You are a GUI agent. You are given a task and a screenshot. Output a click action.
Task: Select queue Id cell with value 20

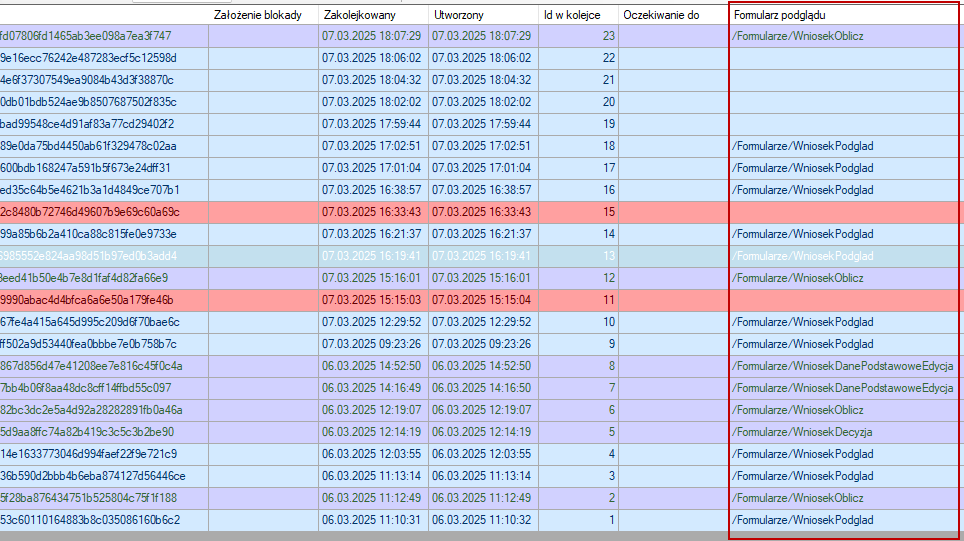click(579, 102)
